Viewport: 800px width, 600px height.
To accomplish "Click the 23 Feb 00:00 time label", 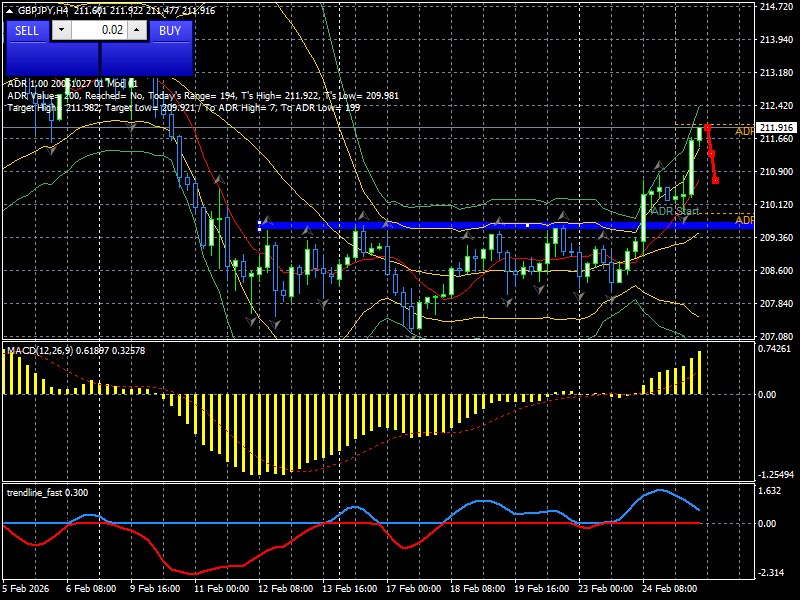I will tap(606, 588).
